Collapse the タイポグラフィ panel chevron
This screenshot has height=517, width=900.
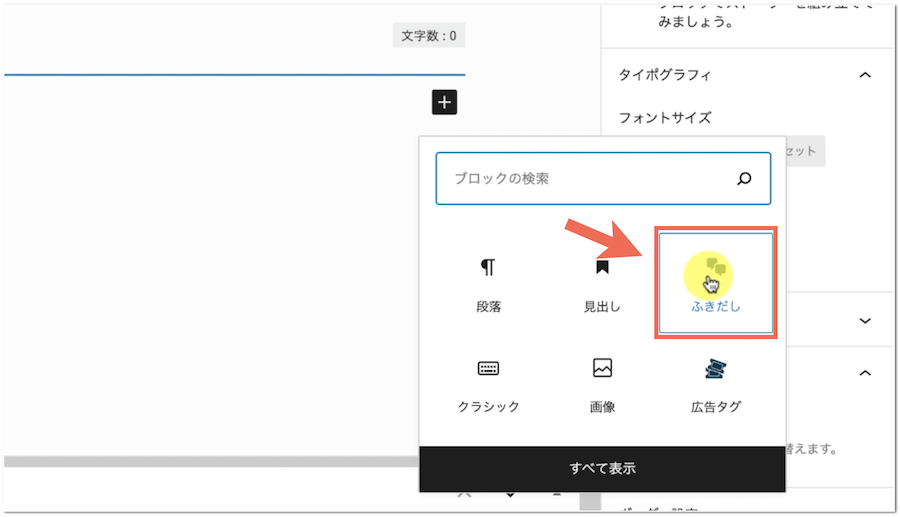865,75
